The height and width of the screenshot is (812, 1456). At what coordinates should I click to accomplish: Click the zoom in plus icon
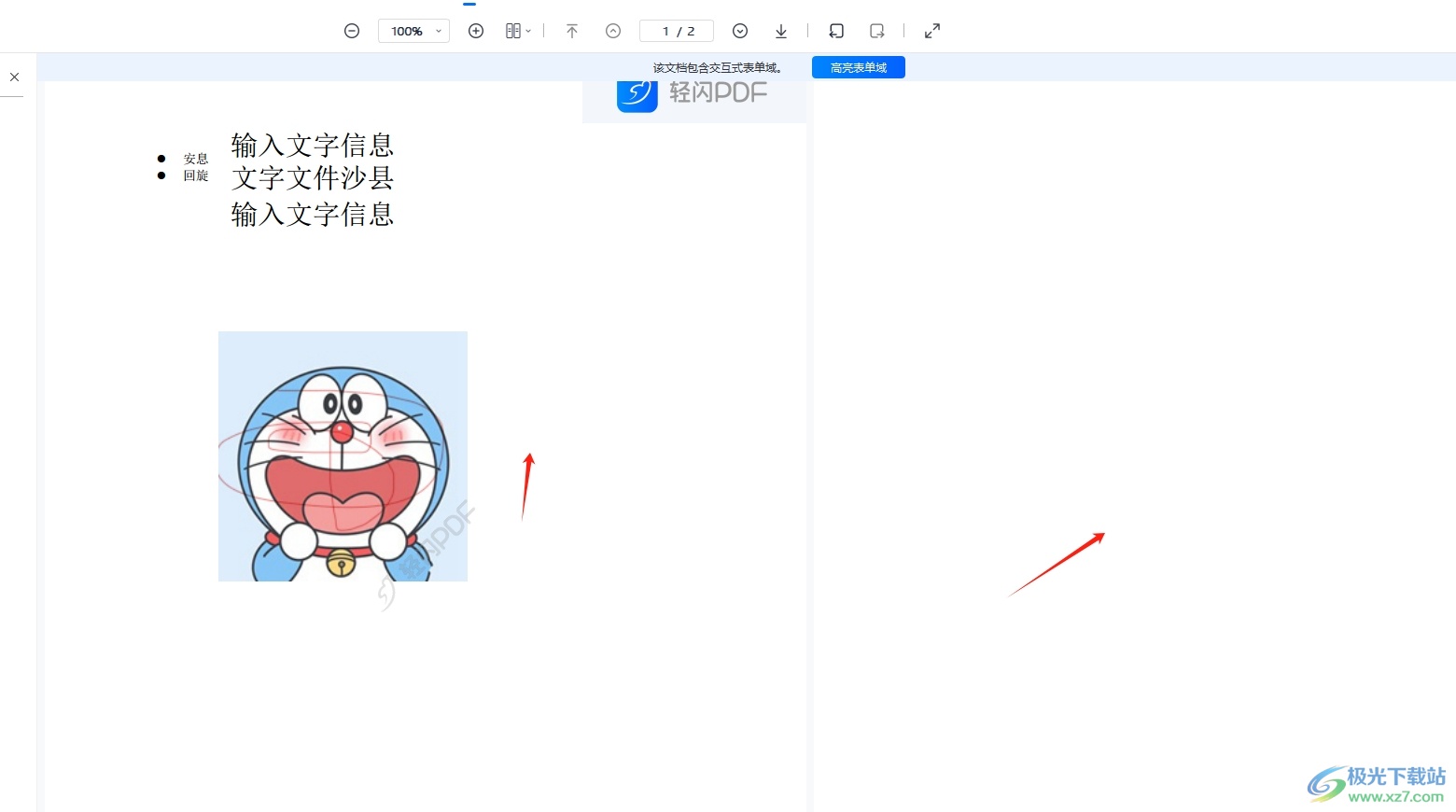click(x=476, y=31)
